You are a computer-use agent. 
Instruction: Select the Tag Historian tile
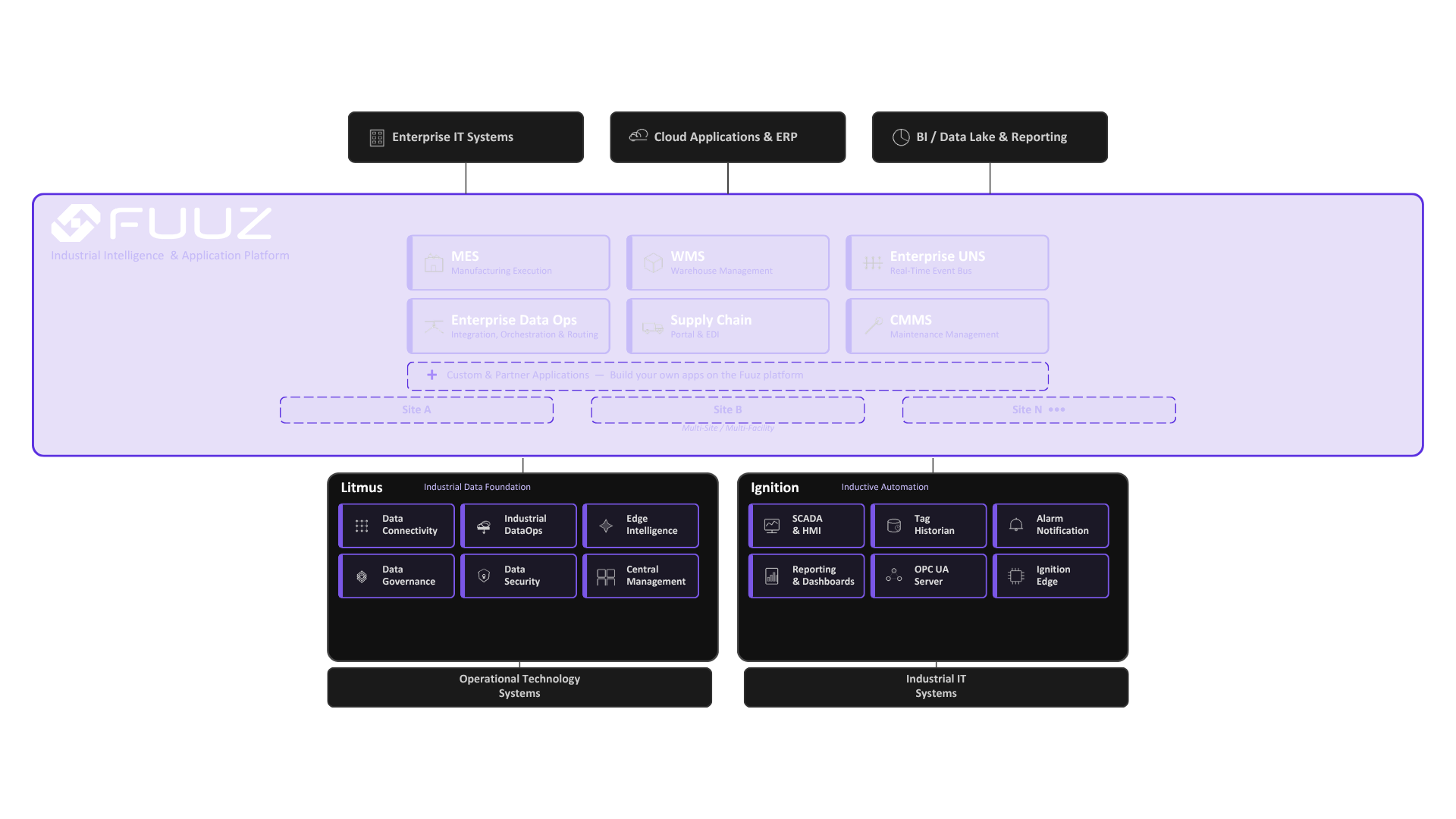click(x=929, y=526)
